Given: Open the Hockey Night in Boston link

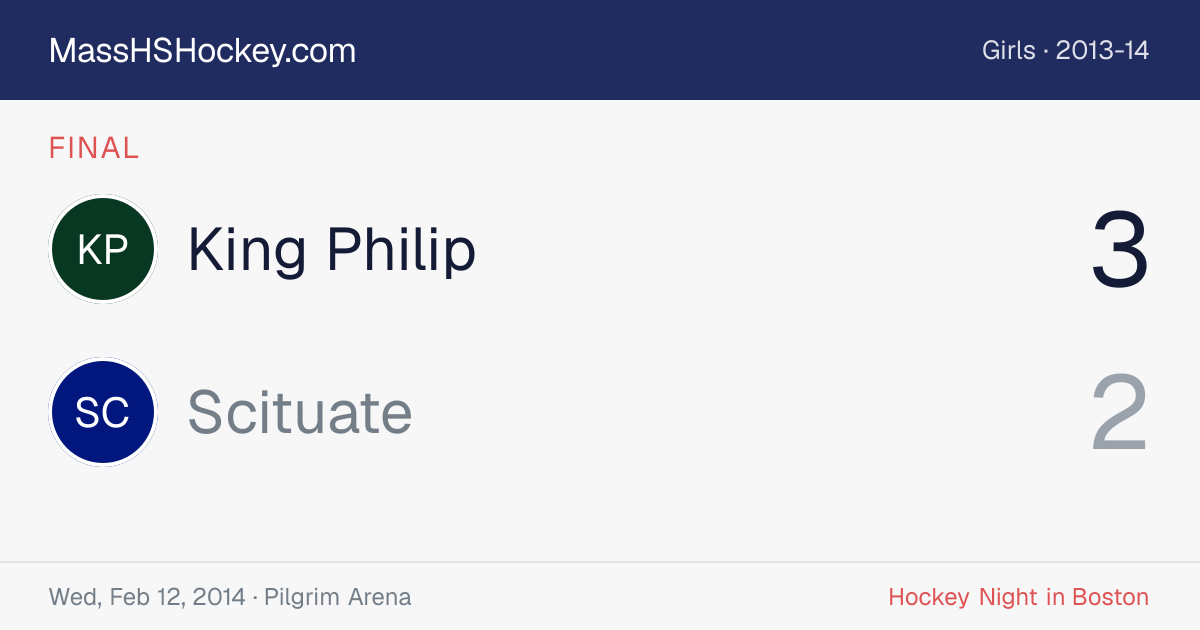Looking at the screenshot, I should pos(1018,597).
